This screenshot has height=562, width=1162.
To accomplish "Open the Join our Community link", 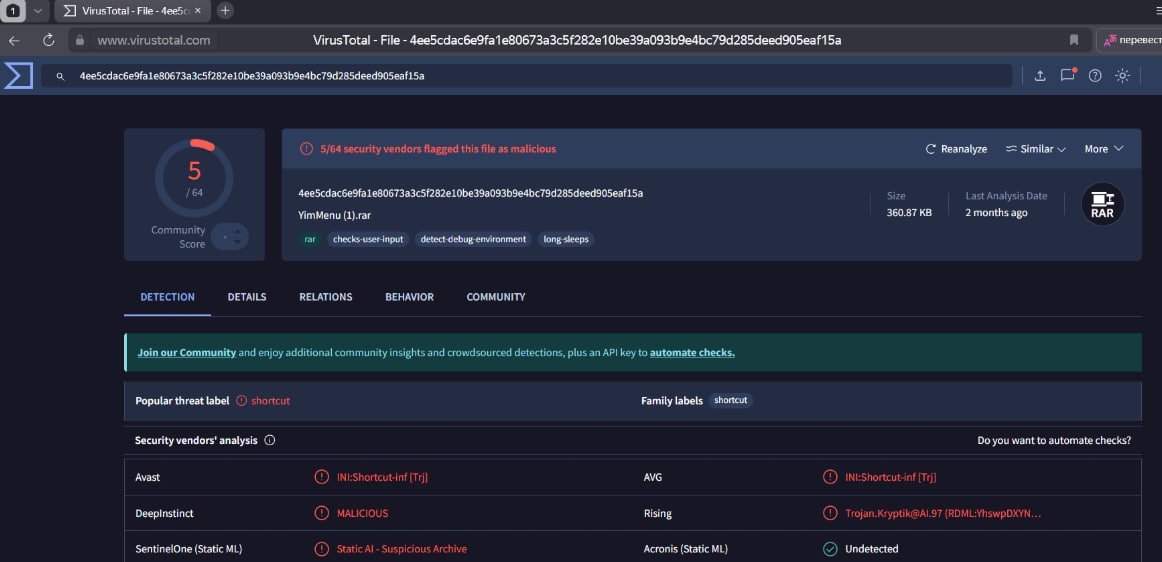I will (187, 353).
